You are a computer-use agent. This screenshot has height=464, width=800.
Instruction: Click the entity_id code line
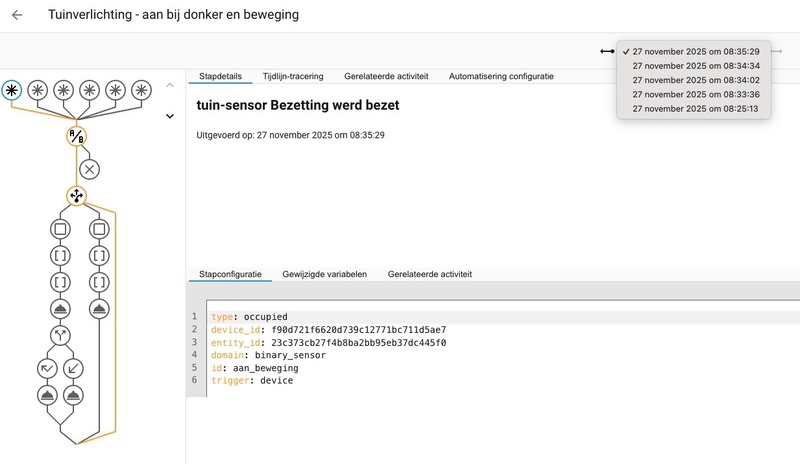tap(329, 343)
